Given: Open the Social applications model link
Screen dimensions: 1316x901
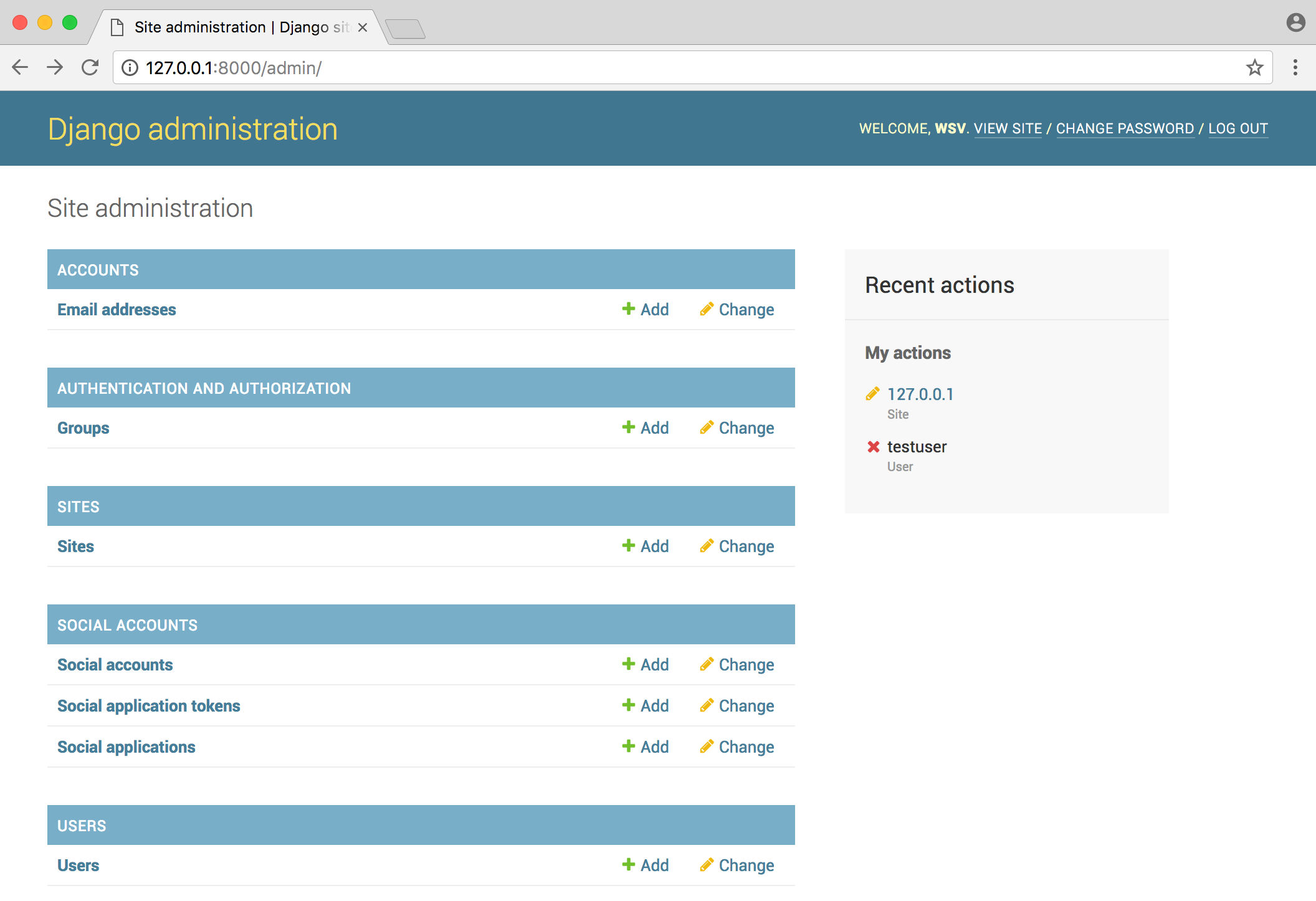Looking at the screenshot, I should [126, 747].
